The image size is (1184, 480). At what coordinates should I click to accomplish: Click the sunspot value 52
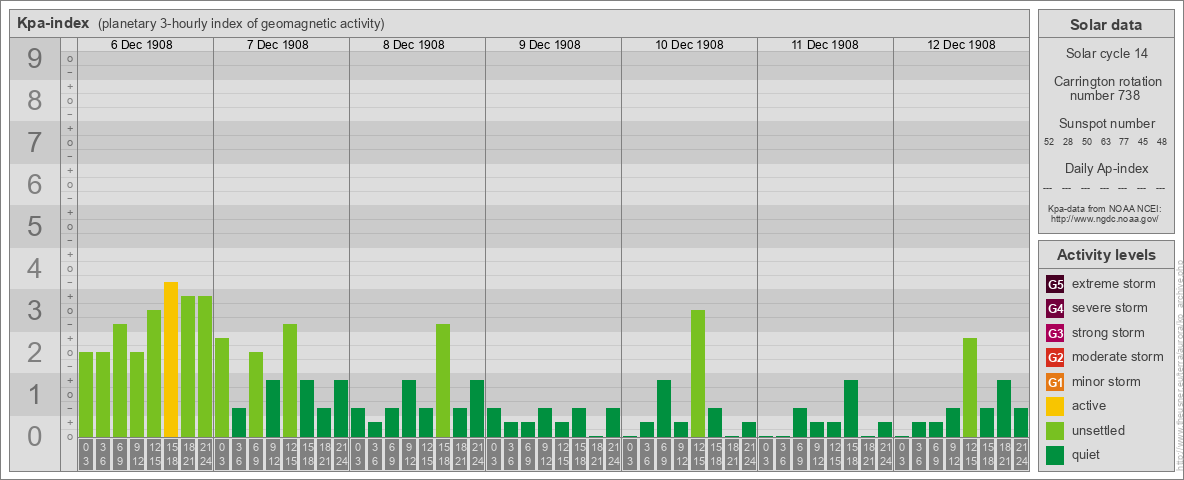(x=1049, y=142)
